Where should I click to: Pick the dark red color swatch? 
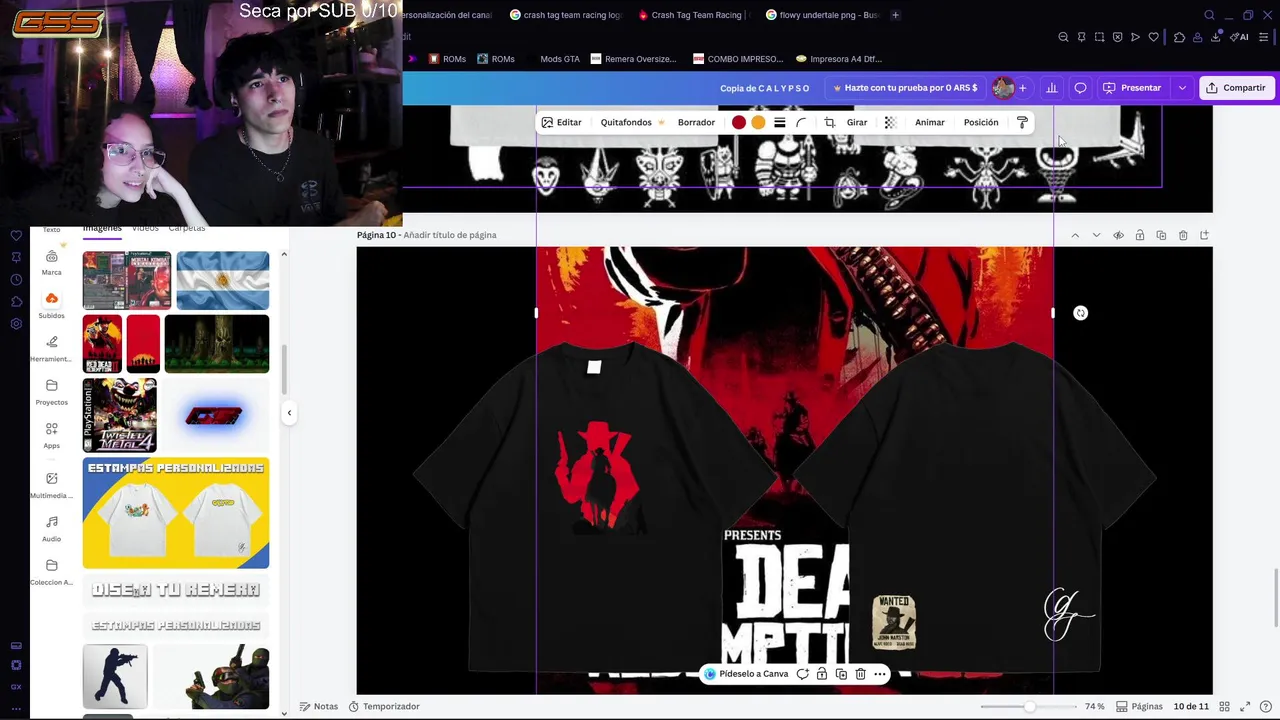click(739, 122)
